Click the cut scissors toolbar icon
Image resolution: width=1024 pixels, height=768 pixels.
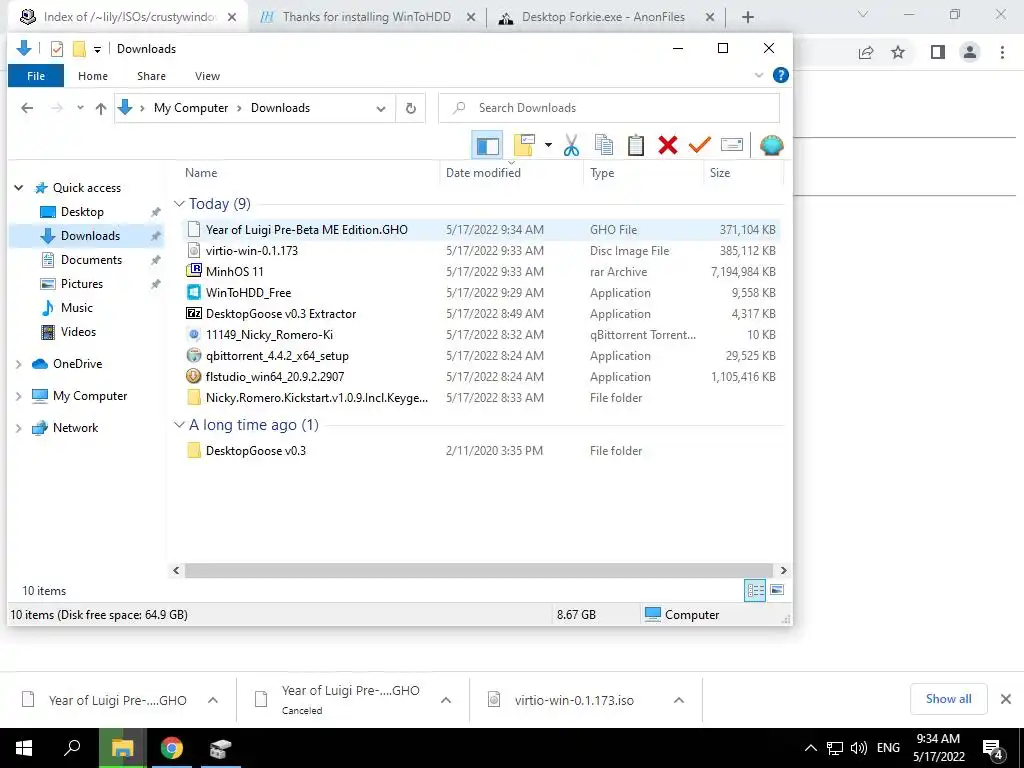571,145
